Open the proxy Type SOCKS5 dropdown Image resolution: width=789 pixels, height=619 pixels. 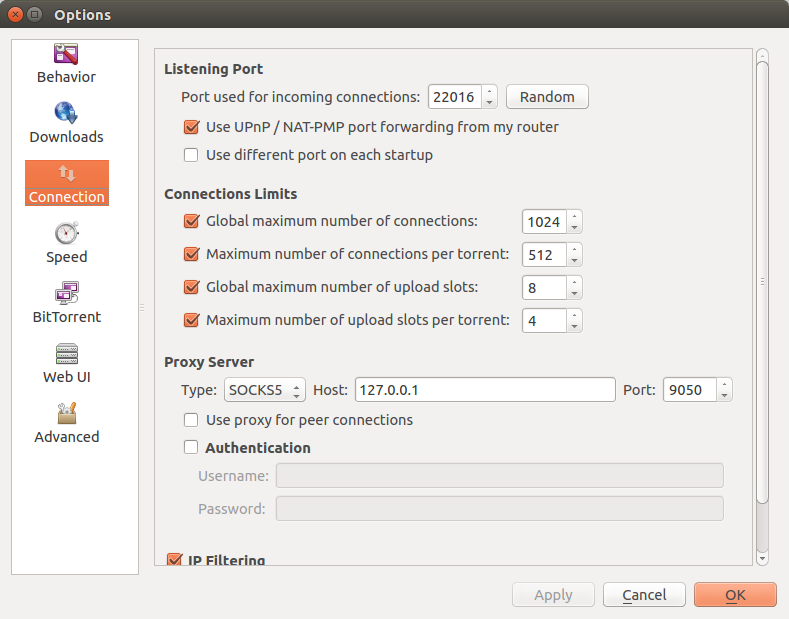tap(265, 390)
